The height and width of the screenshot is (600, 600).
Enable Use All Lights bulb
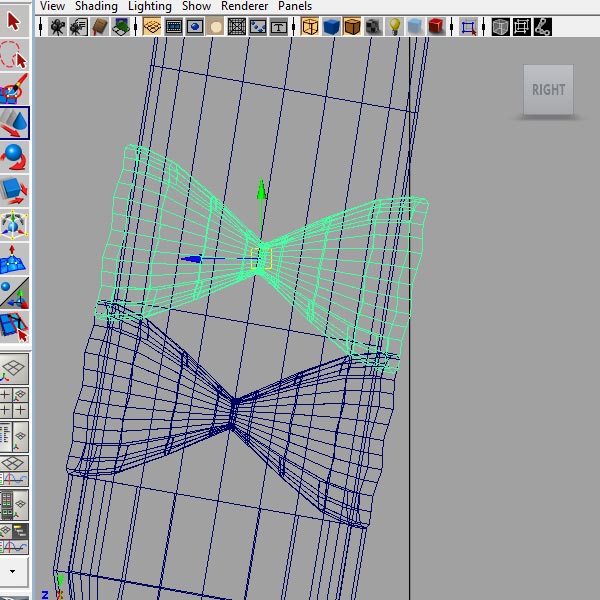tap(394, 27)
